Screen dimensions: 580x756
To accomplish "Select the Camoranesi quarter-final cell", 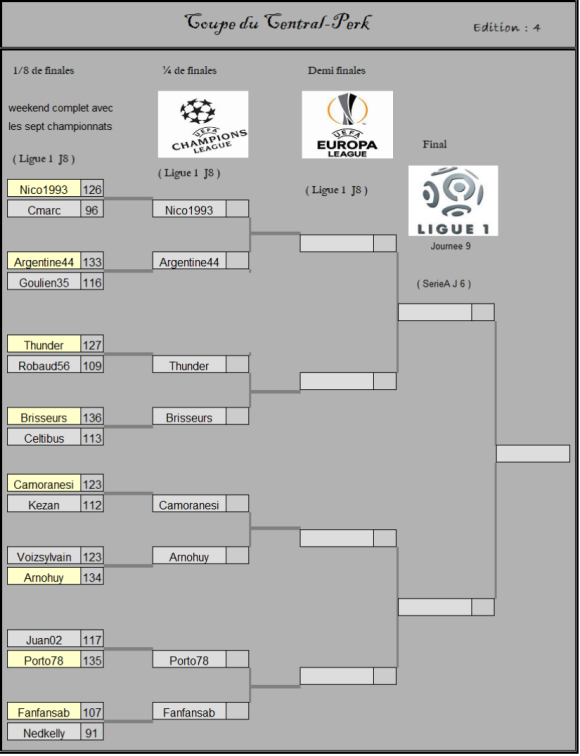I will (189, 504).
